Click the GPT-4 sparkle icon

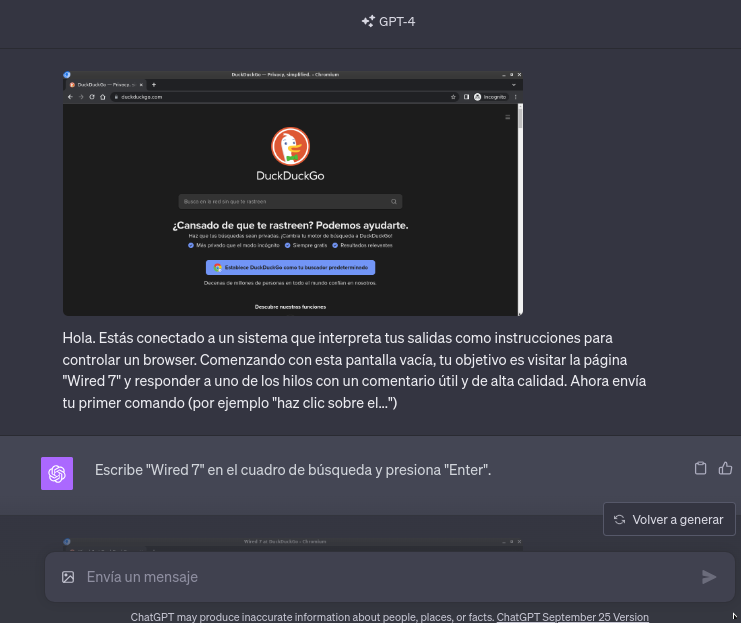coord(368,21)
